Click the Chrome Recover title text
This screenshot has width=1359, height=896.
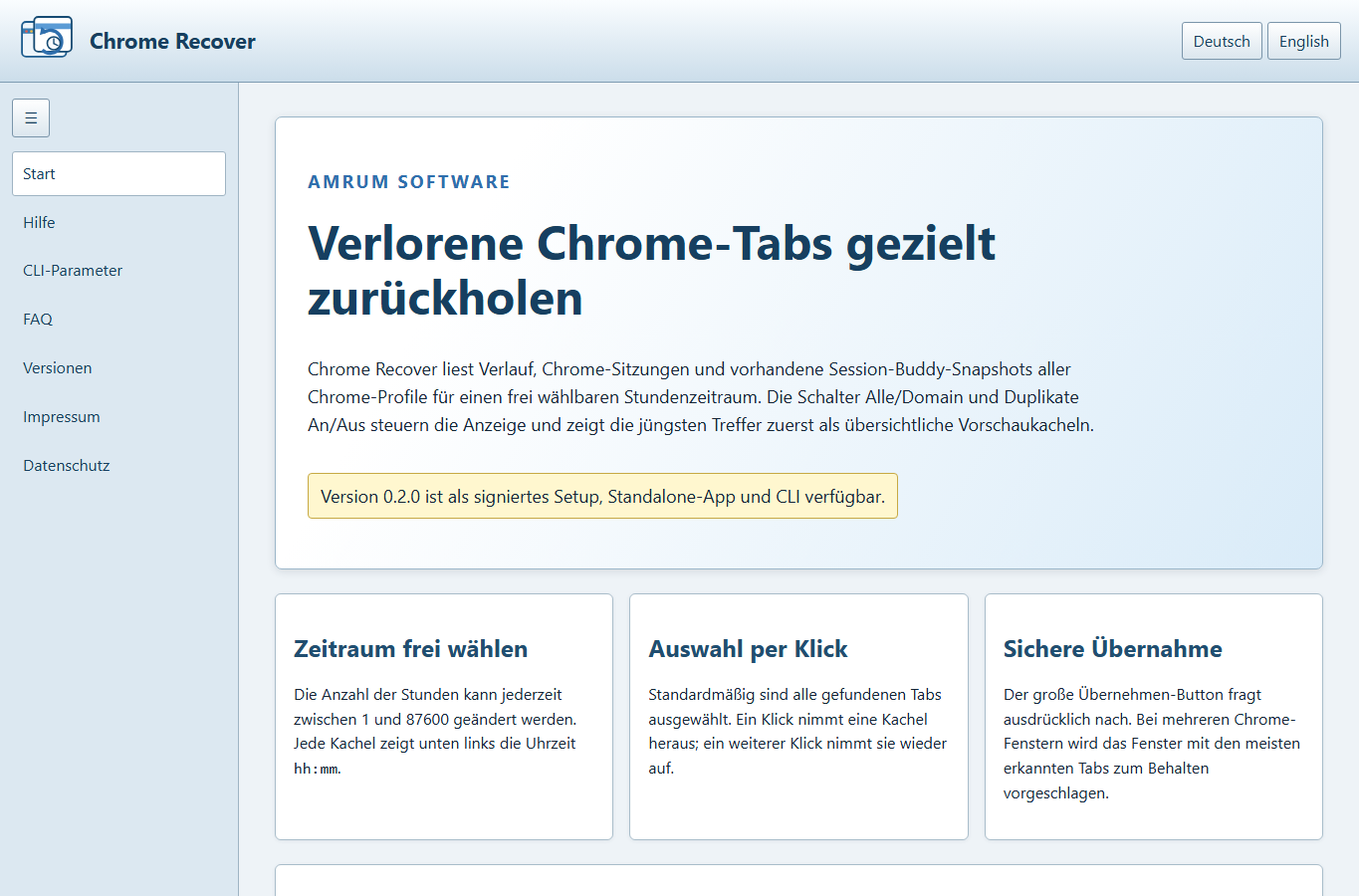pos(172,41)
